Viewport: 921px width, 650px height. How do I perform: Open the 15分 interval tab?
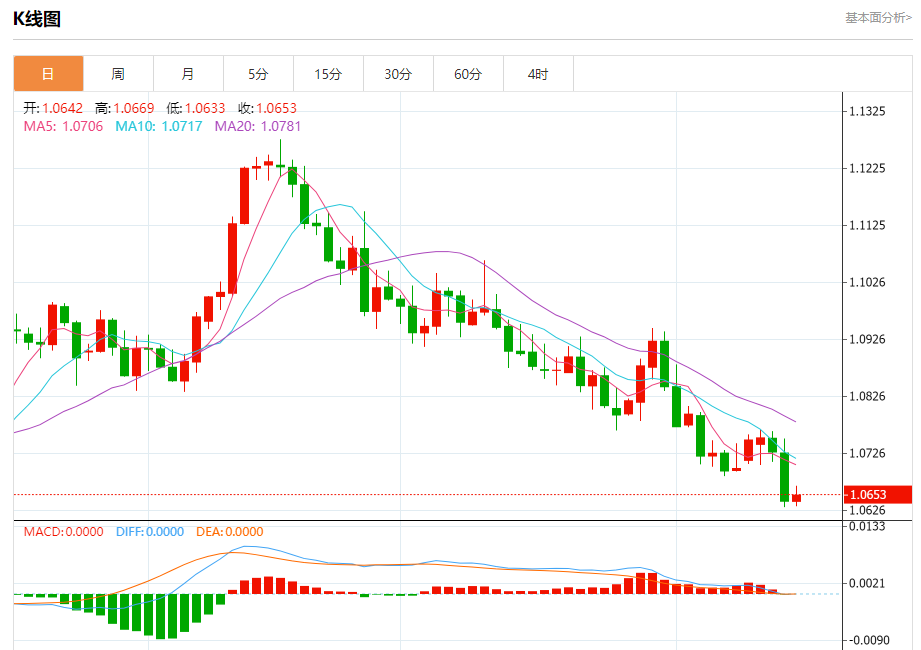(328, 74)
